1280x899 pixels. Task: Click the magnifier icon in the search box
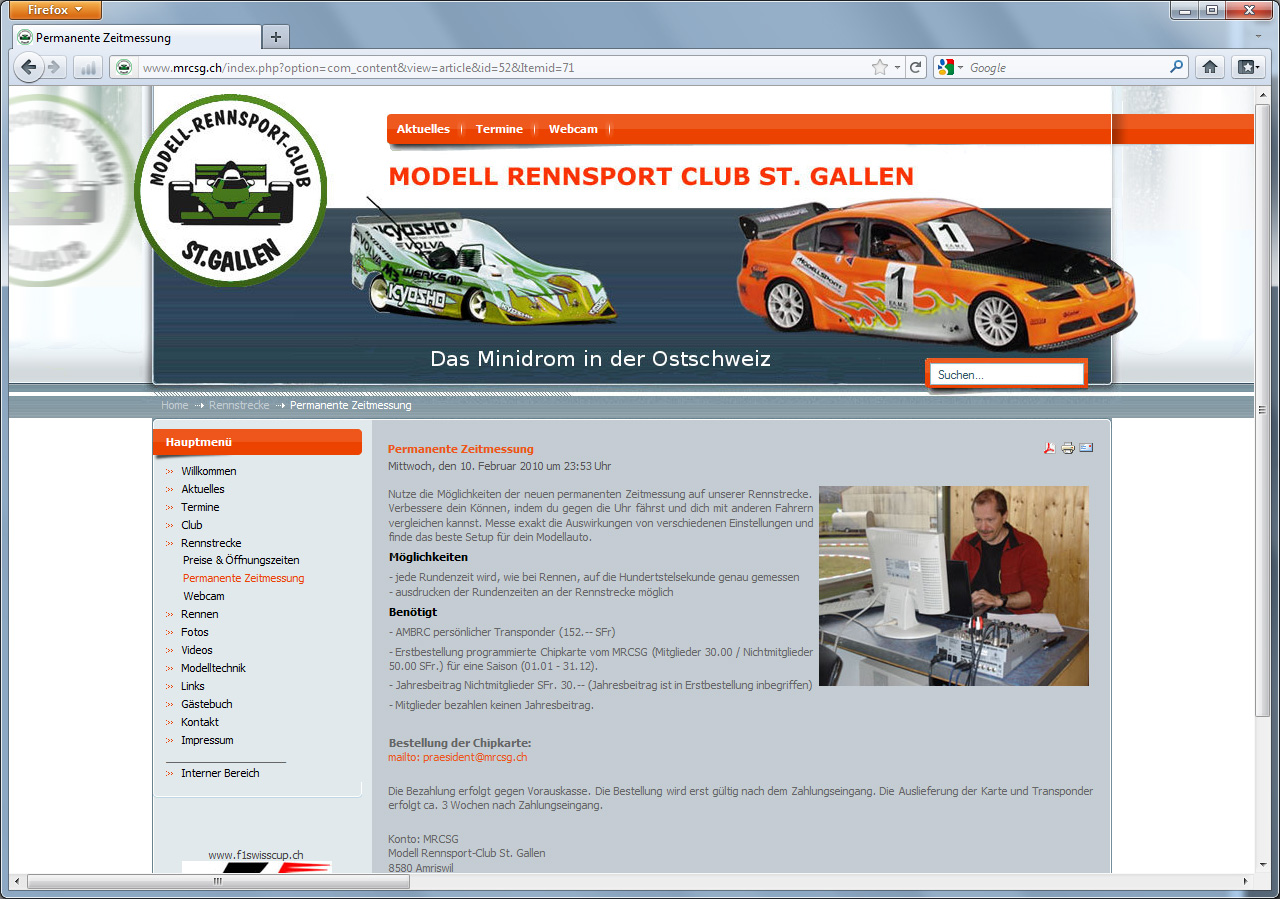click(x=1176, y=68)
